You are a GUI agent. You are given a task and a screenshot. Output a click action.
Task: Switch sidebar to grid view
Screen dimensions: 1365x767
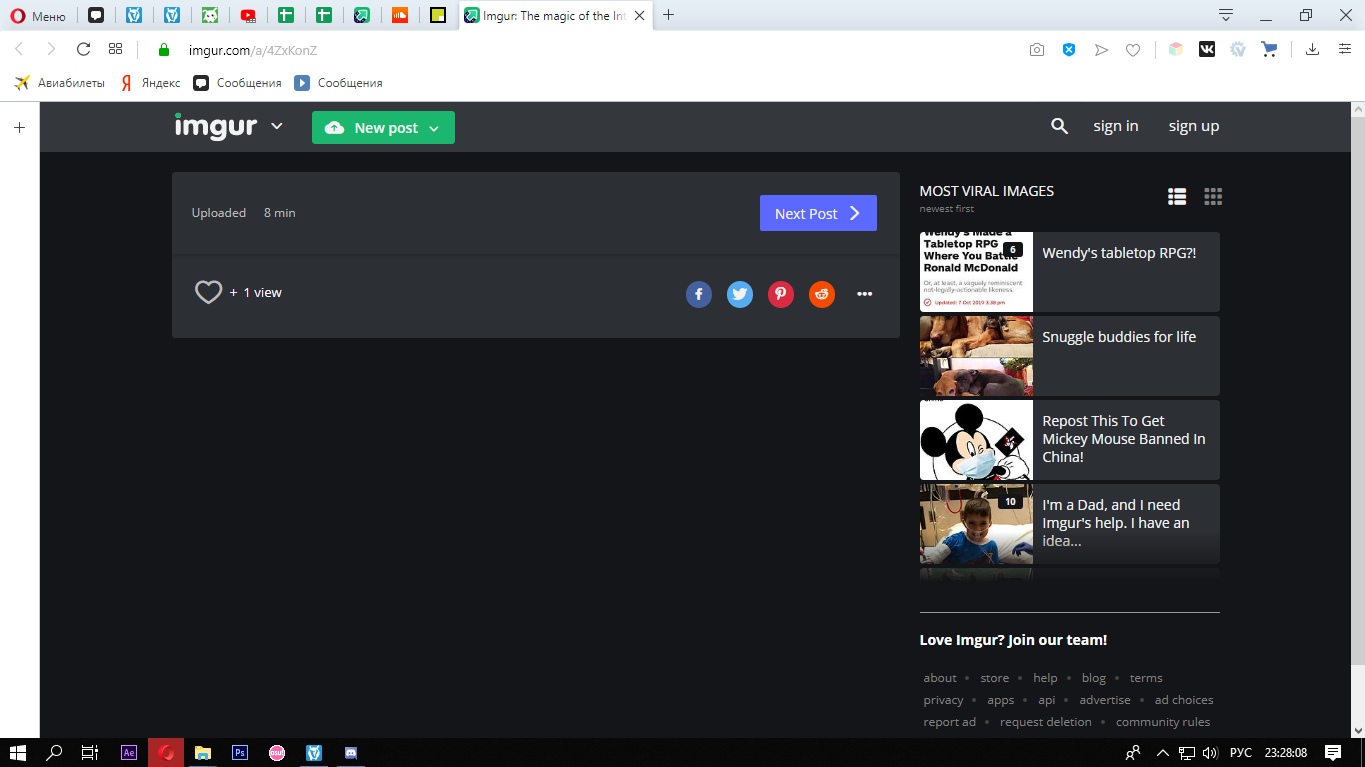1213,197
